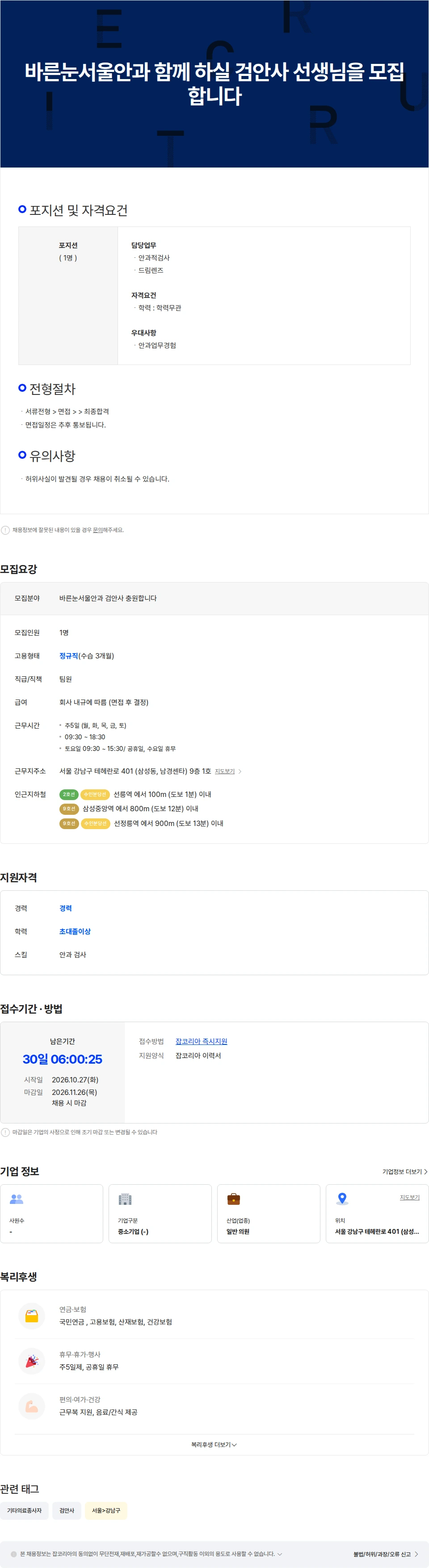Click the arrow icon after 오류 신고
This screenshot has height=1568, width=429.
pyautogui.click(x=416, y=1554)
